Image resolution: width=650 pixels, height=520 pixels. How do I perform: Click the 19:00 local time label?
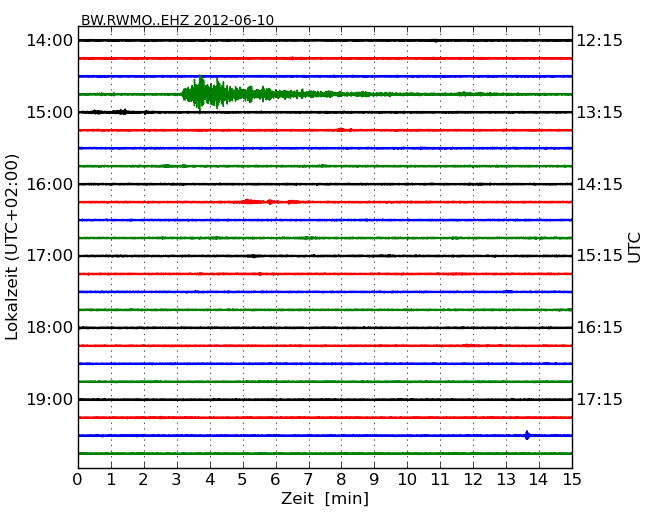click(49, 399)
